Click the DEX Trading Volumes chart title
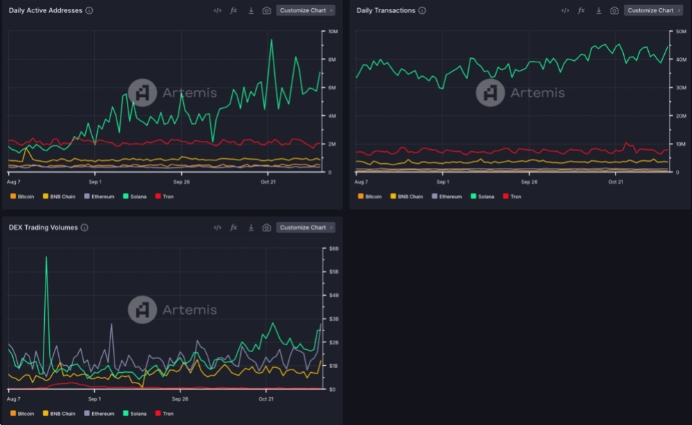 [x=43, y=228]
